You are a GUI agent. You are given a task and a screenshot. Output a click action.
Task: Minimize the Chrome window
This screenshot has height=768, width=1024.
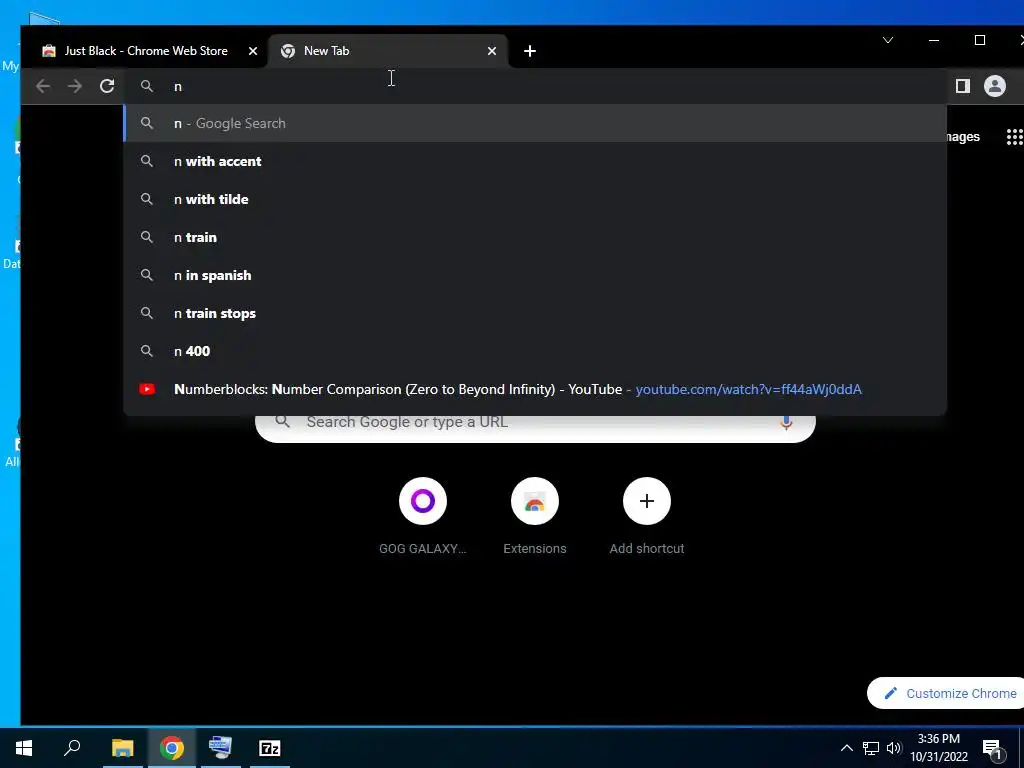[934, 40]
